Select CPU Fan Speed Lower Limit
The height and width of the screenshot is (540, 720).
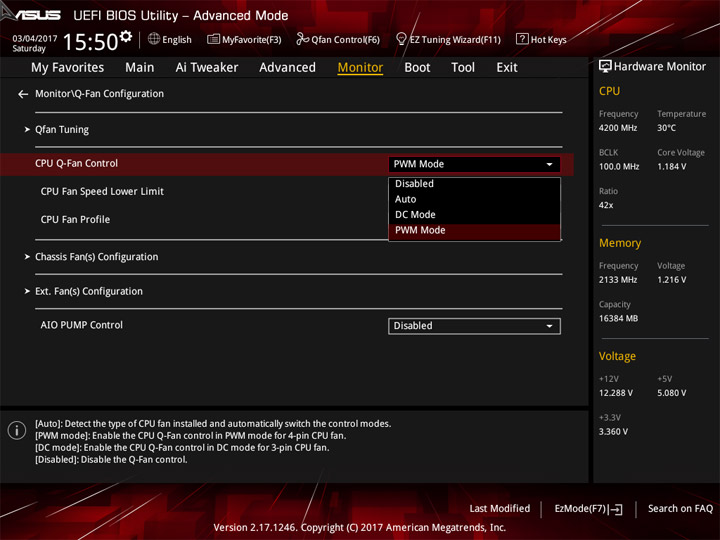coord(102,191)
